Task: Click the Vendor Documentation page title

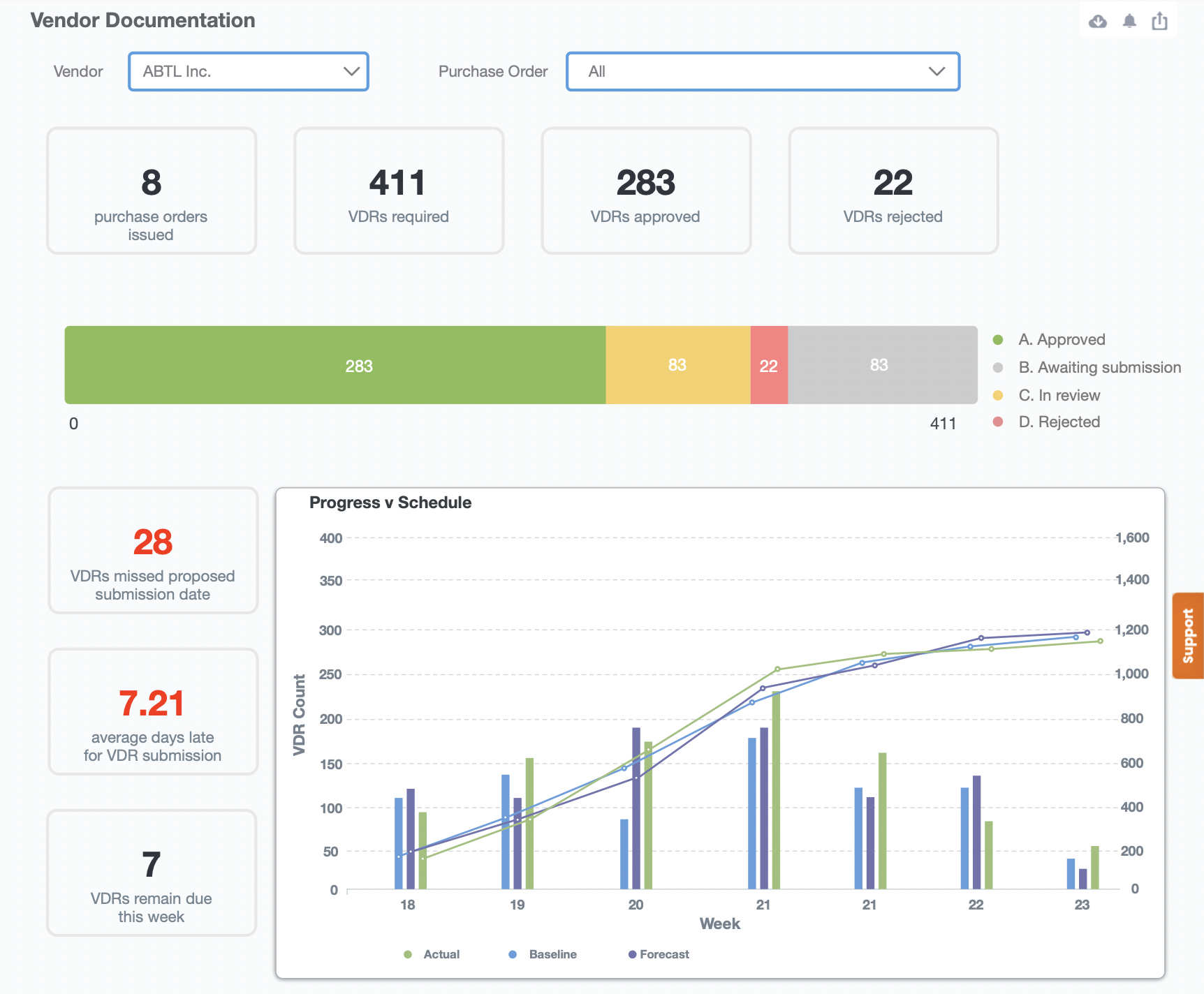Action: pos(142,20)
